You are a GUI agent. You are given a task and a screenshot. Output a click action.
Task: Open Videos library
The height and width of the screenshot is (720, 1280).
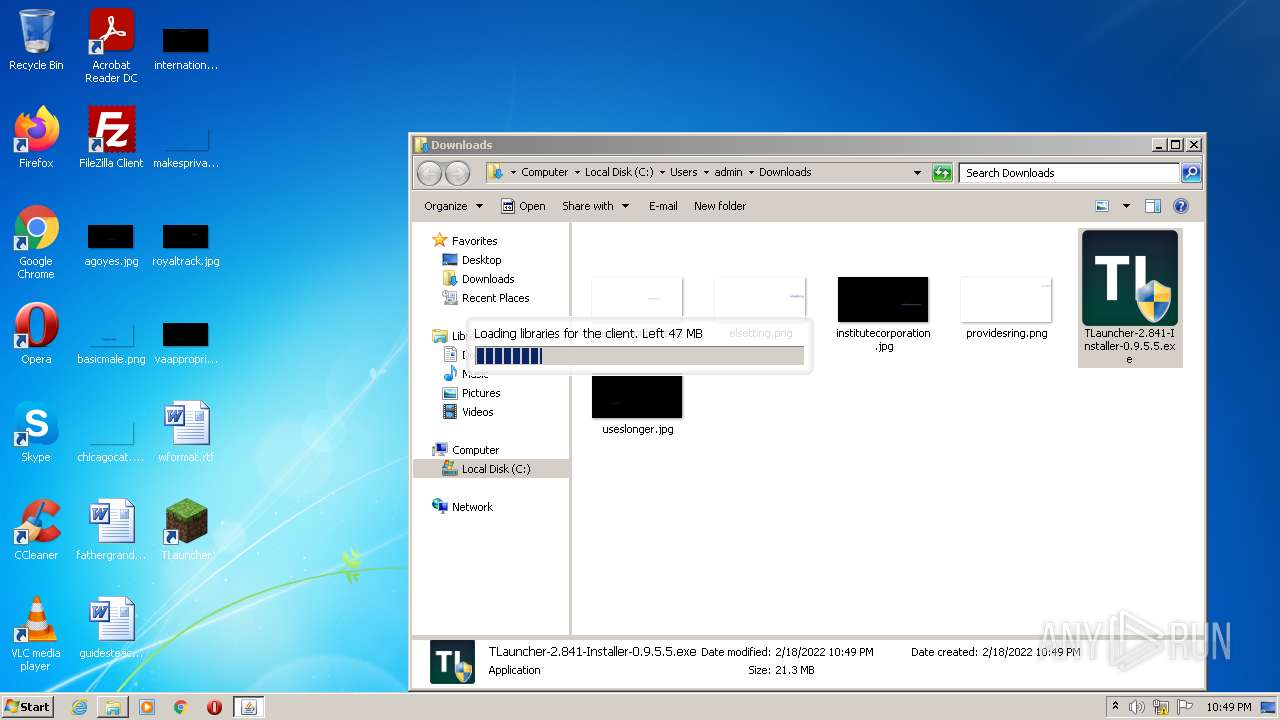tap(477, 412)
